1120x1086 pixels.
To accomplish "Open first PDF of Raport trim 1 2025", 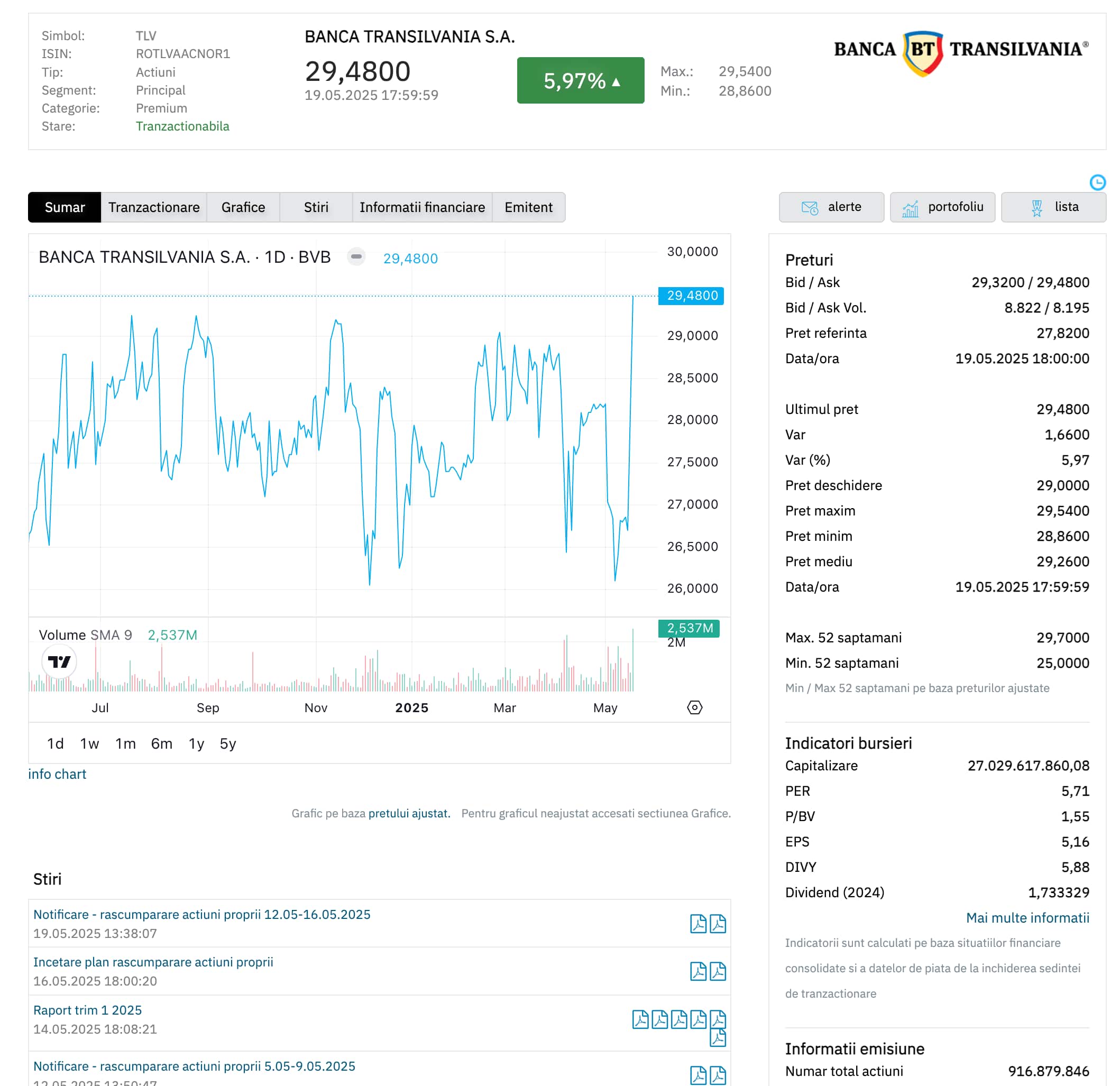I will [640, 1019].
